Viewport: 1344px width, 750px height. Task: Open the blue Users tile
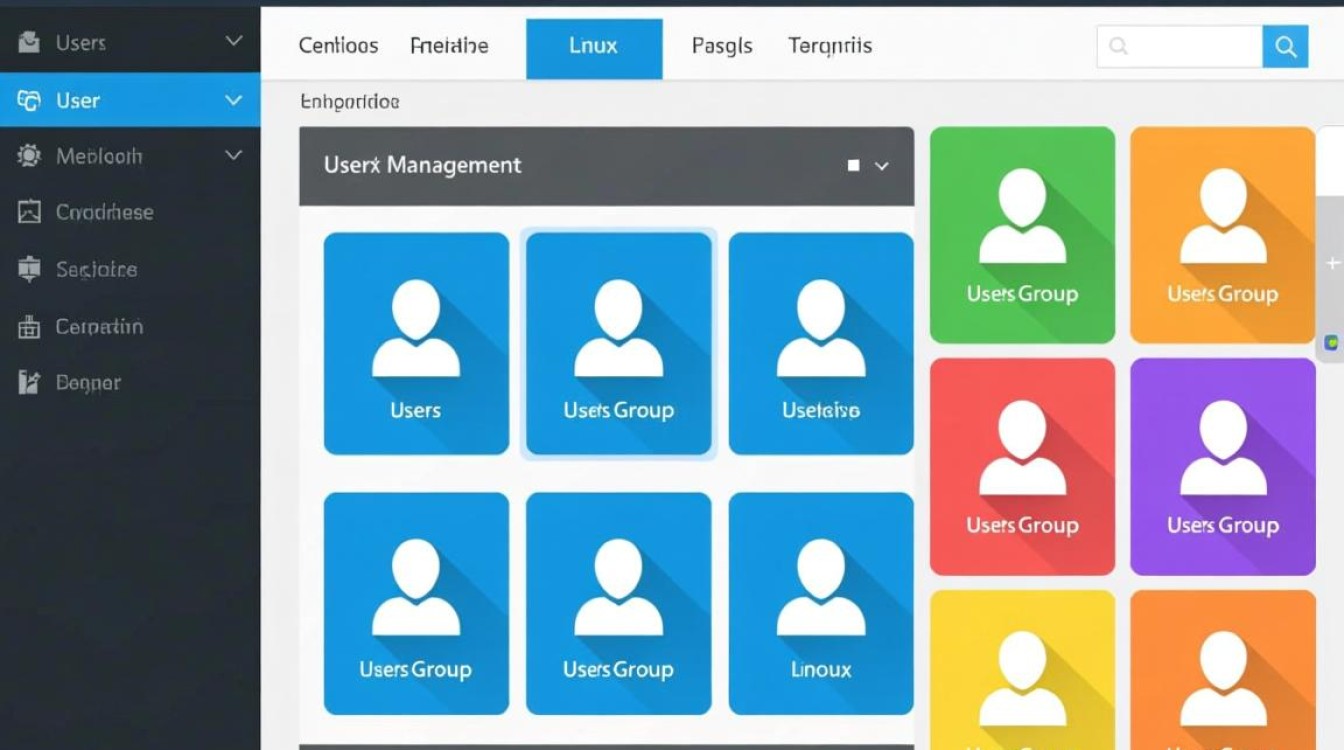[x=416, y=343]
